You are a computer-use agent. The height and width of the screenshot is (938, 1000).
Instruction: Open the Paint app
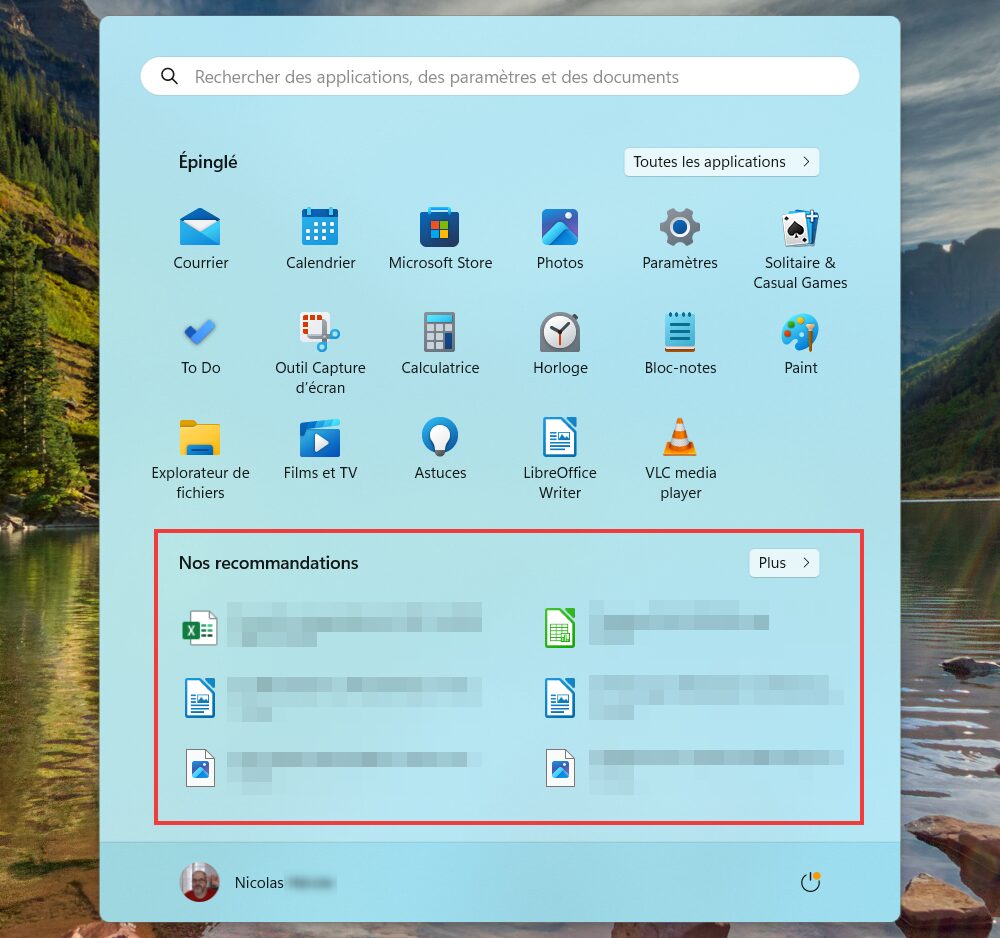coord(800,344)
